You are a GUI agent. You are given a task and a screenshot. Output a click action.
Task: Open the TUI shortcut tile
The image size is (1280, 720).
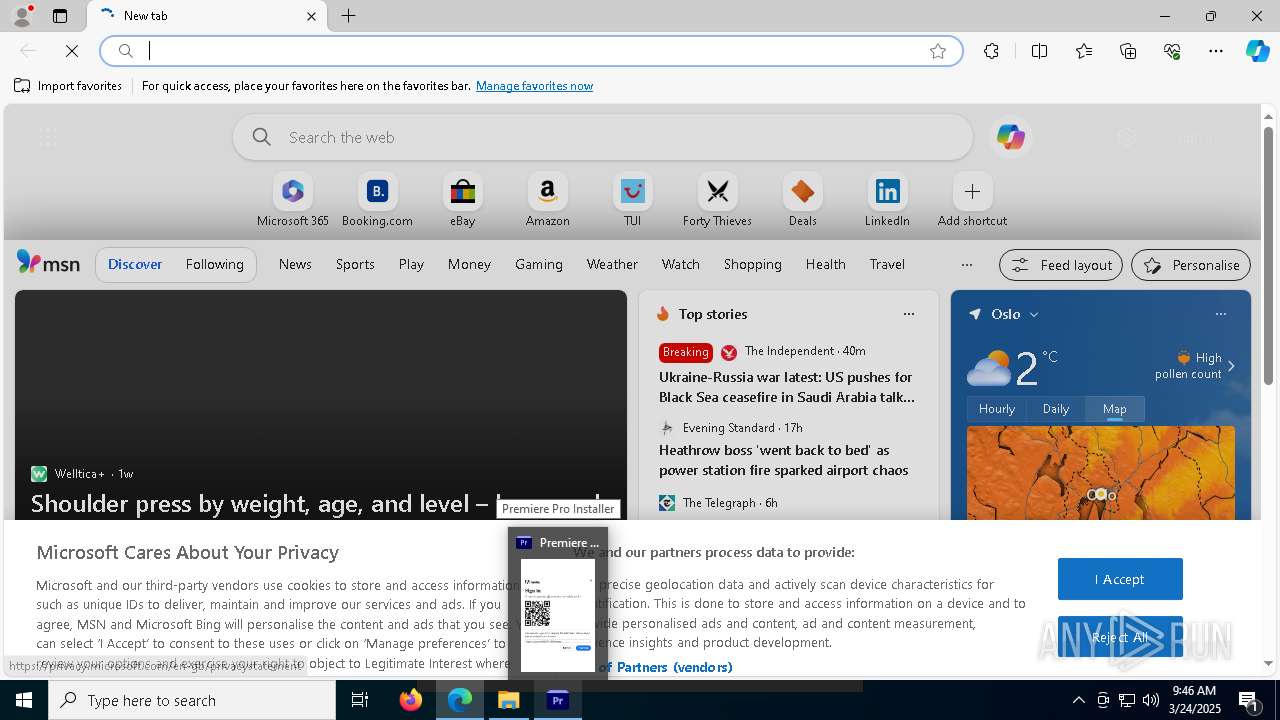click(632, 200)
